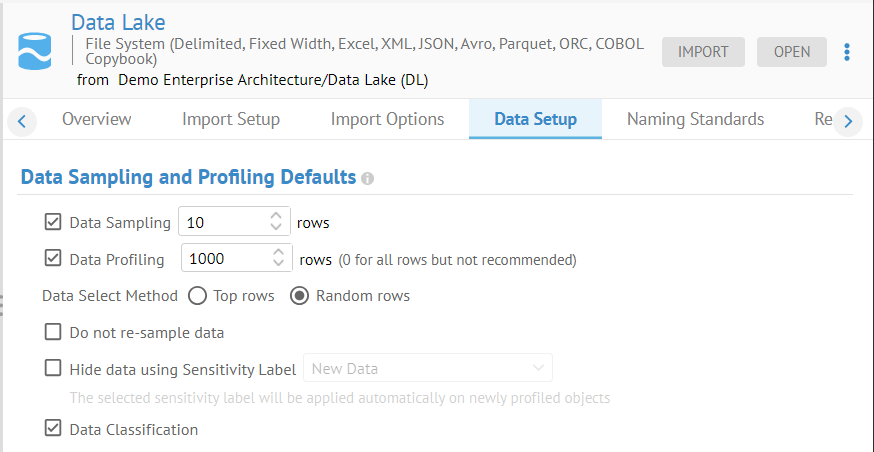Go to the Naming Standards tab
The width and height of the screenshot is (874, 452).
tap(695, 119)
